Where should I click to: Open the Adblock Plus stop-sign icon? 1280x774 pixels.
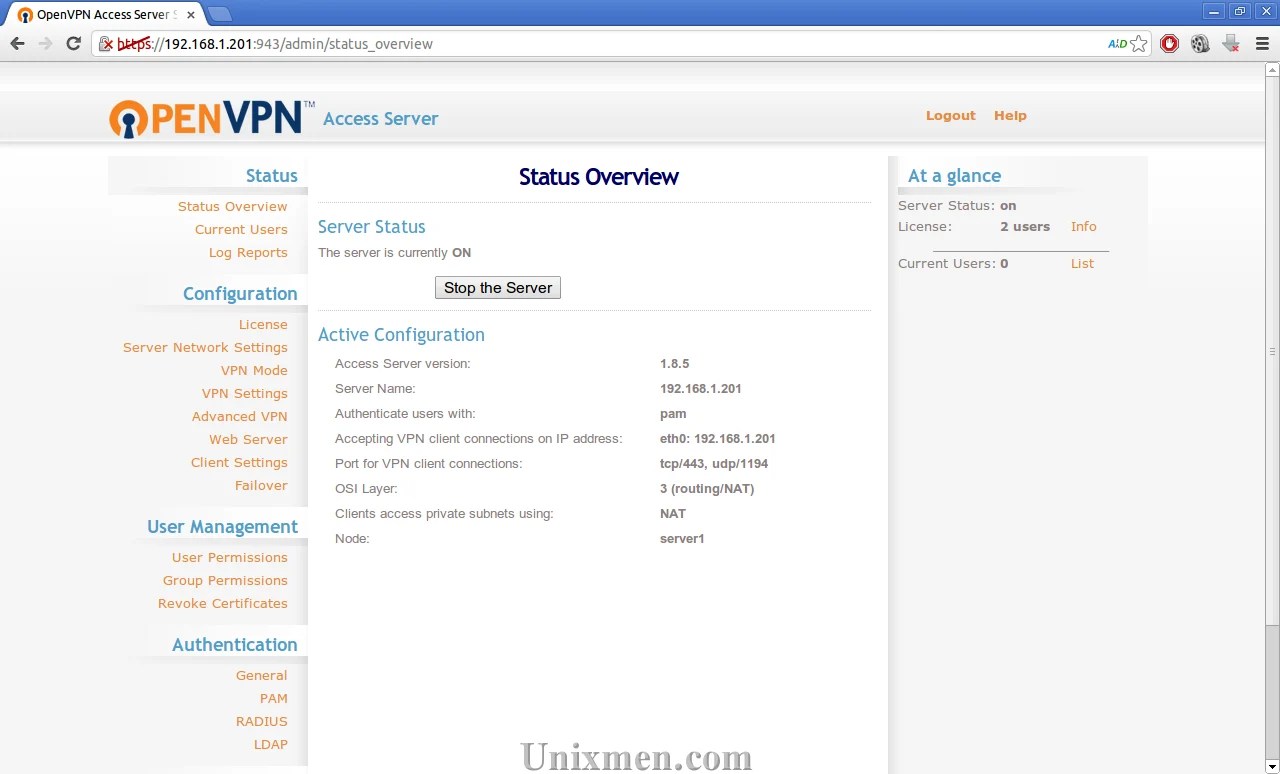(x=1169, y=44)
